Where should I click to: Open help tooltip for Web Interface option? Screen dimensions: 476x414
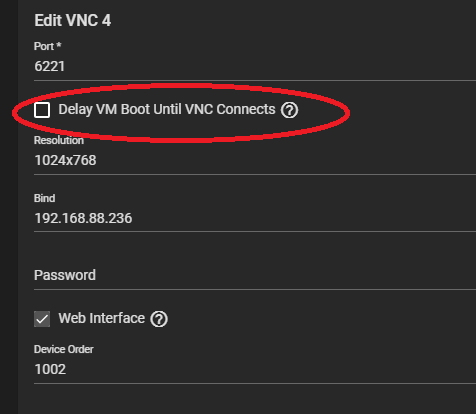pyautogui.click(x=159, y=319)
